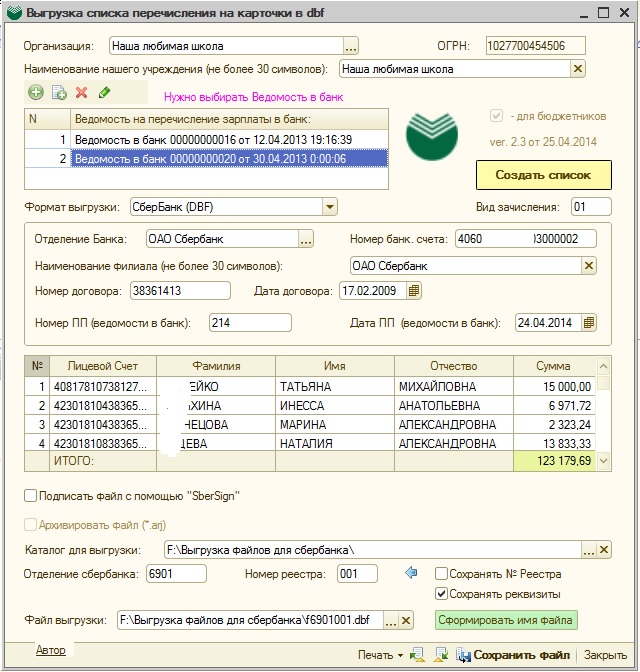This screenshot has height=672, width=640.
Task: Click Создать список button
Action: 544,175
